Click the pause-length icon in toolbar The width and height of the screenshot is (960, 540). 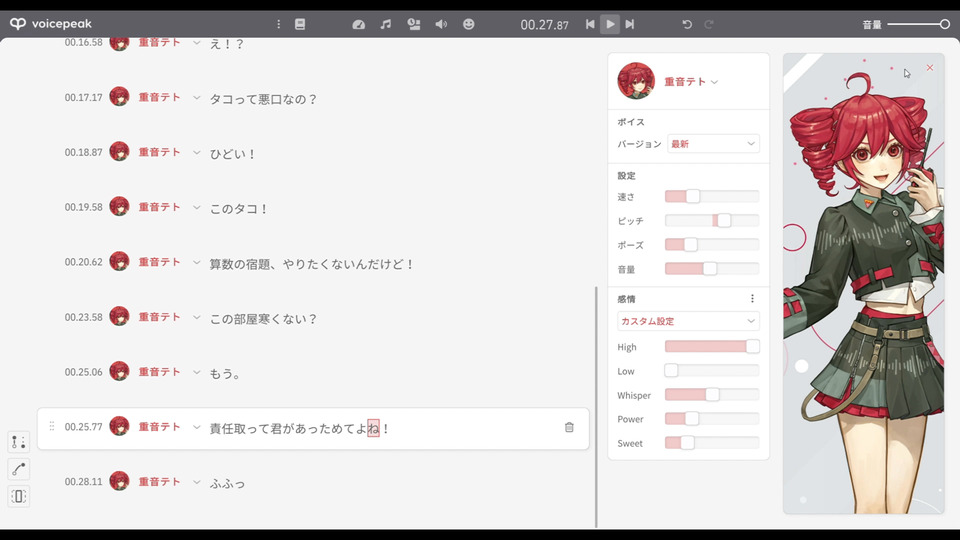pyautogui.click(x=414, y=24)
